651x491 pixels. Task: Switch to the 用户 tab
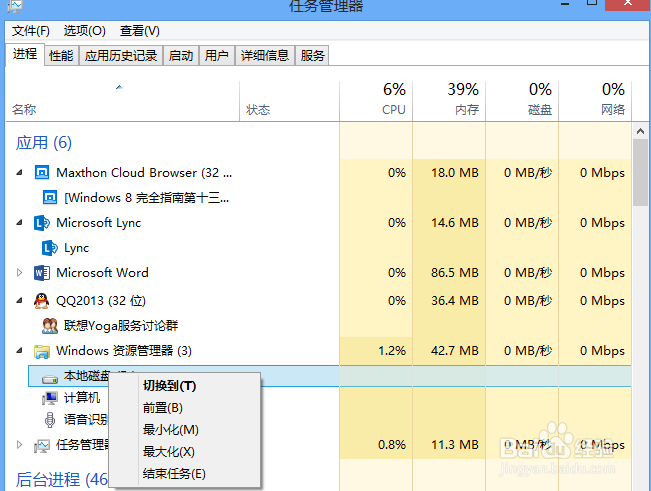click(217, 56)
